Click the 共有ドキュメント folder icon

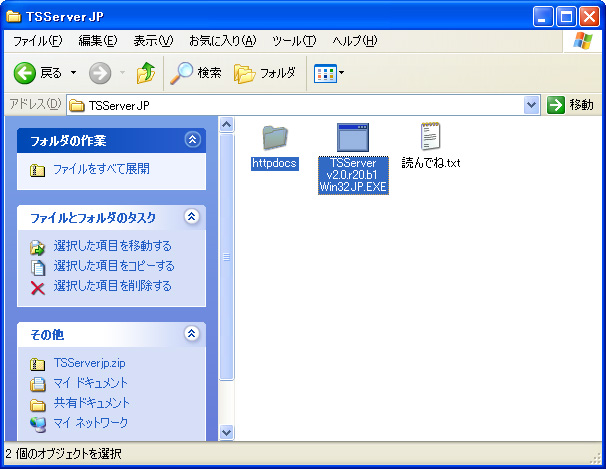pos(38,404)
